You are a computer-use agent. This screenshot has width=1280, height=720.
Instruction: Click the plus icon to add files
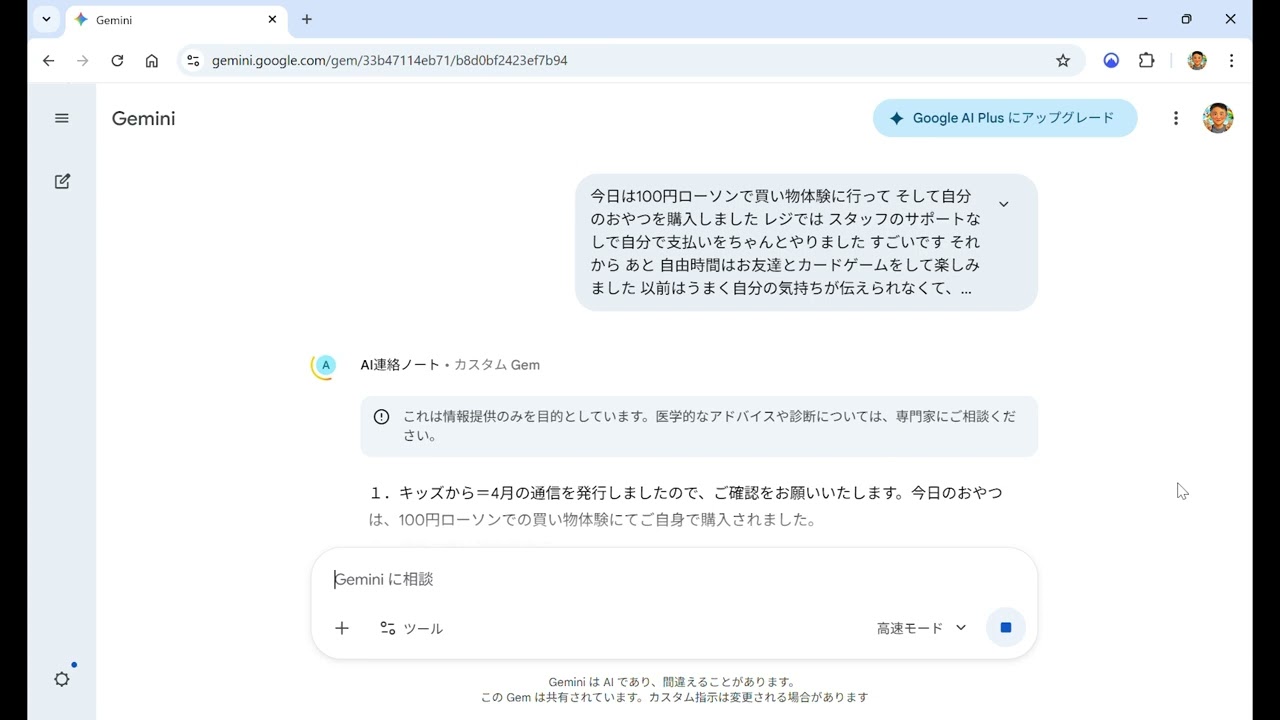[x=342, y=628]
